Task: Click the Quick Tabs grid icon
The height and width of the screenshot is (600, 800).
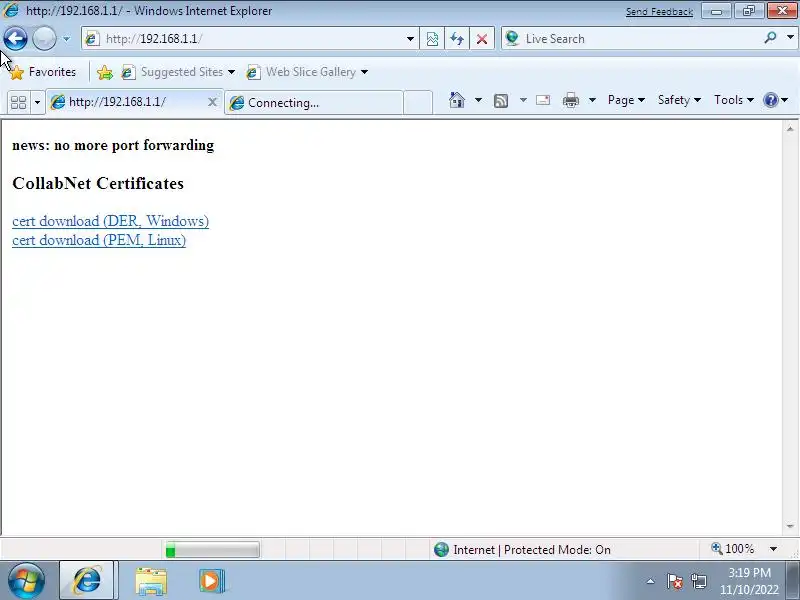Action: 18,102
